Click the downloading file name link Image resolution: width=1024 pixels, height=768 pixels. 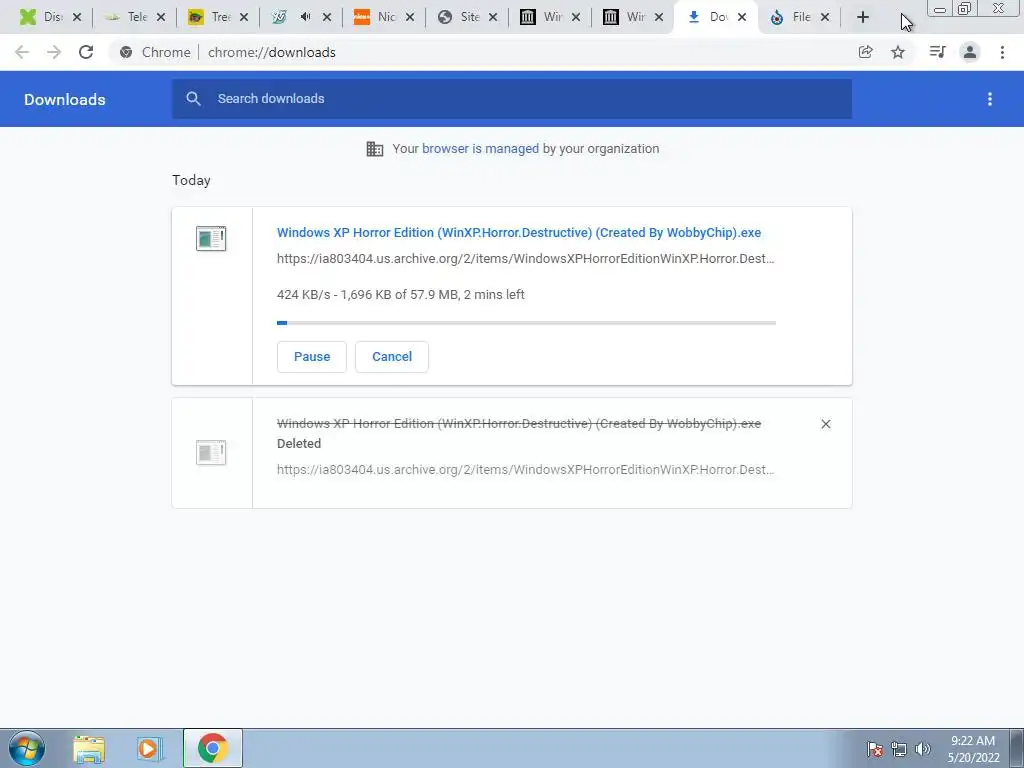pyautogui.click(x=519, y=232)
